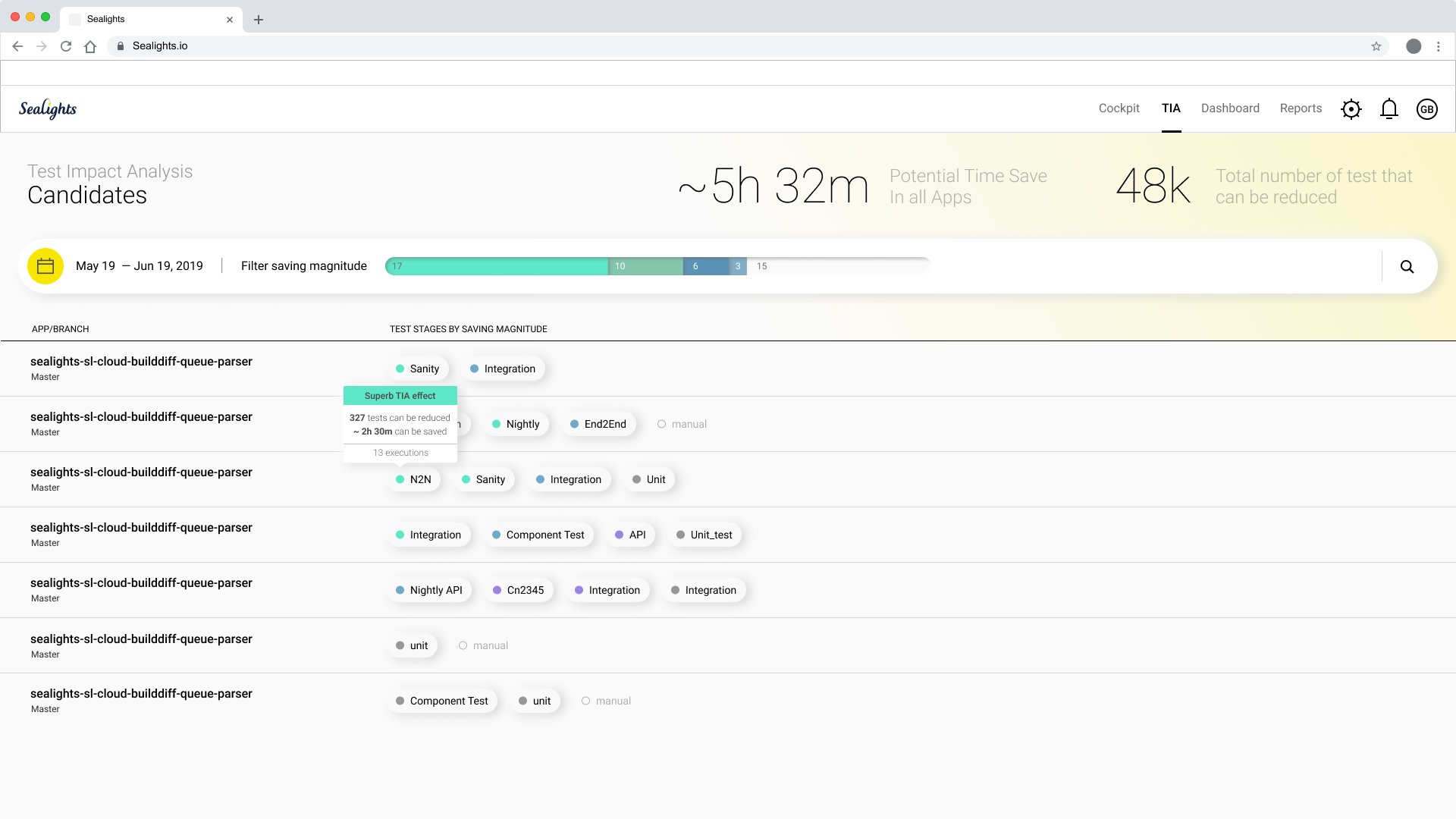Open the Reports tab

(1301, 108)
